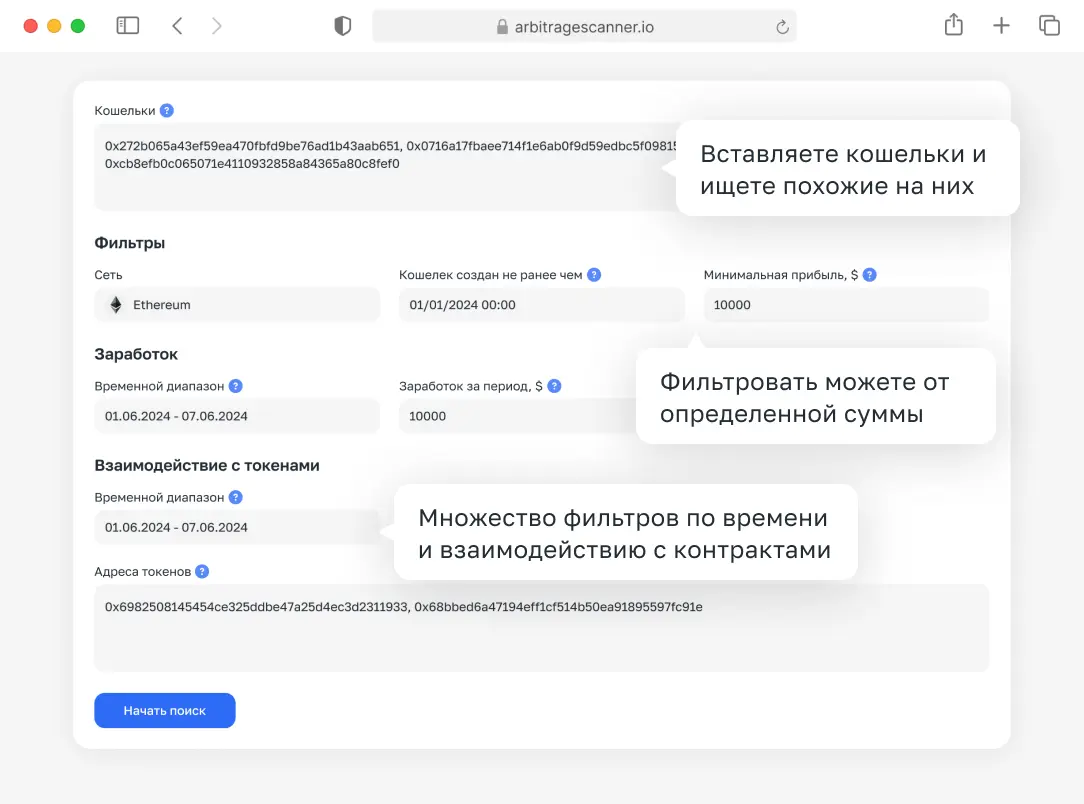Click help icon for Взаимодействие Временной диапазон
This screenshot has height=804, width=1084.
(x=235, y=497)
